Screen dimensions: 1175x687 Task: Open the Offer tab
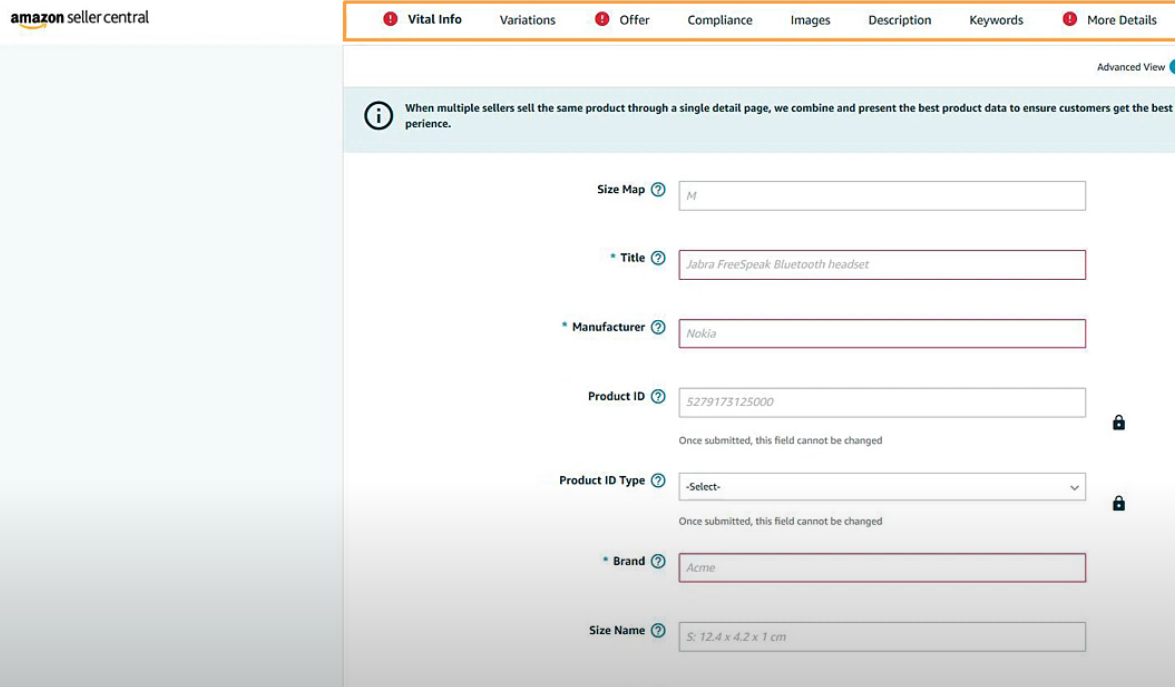(x=634, y=20)
